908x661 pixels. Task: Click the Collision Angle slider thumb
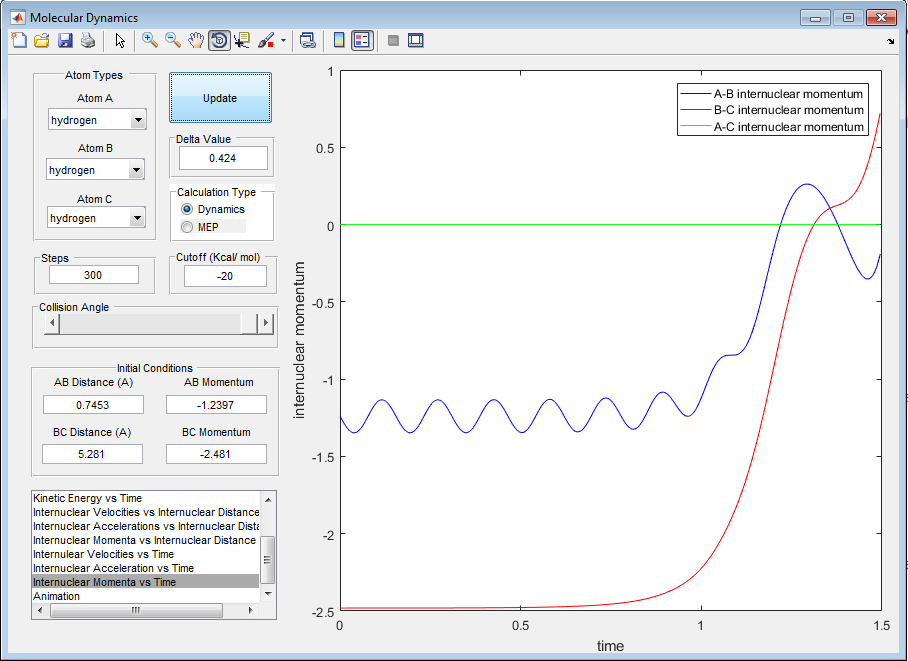[x=250, y=323]
